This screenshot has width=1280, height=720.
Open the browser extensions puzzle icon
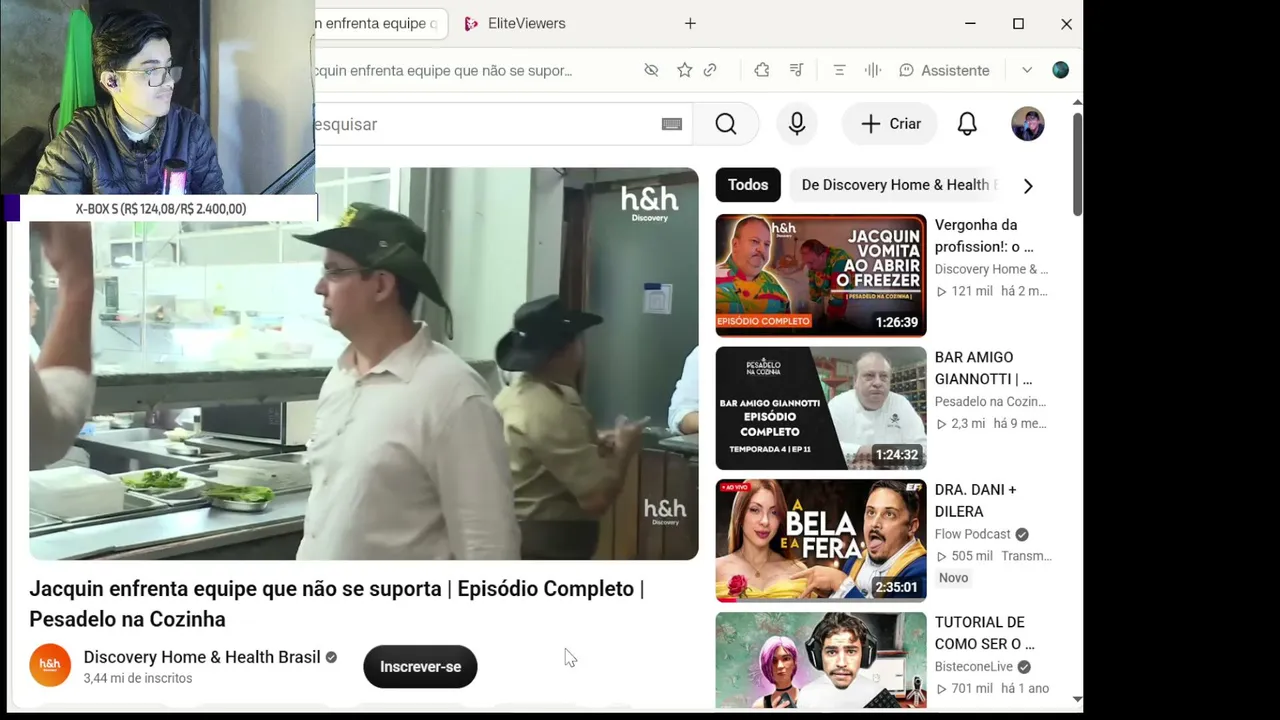click(x=762, y=70)
